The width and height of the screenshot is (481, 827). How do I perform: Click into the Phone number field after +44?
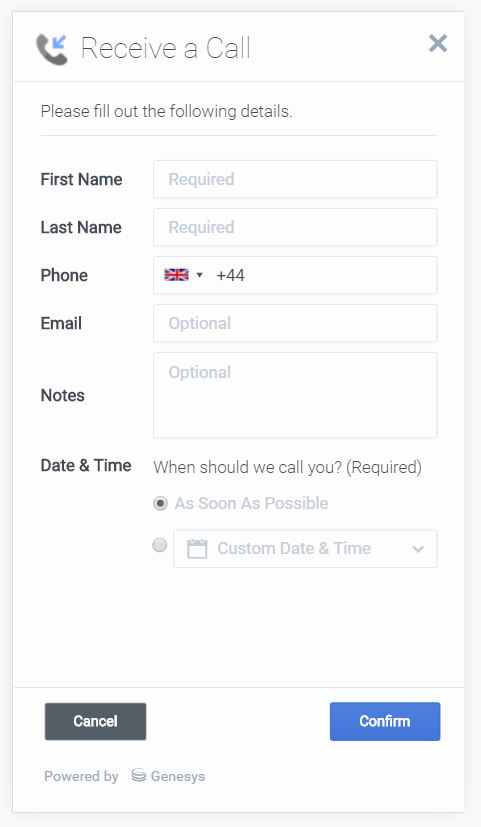tap(338, 275)
